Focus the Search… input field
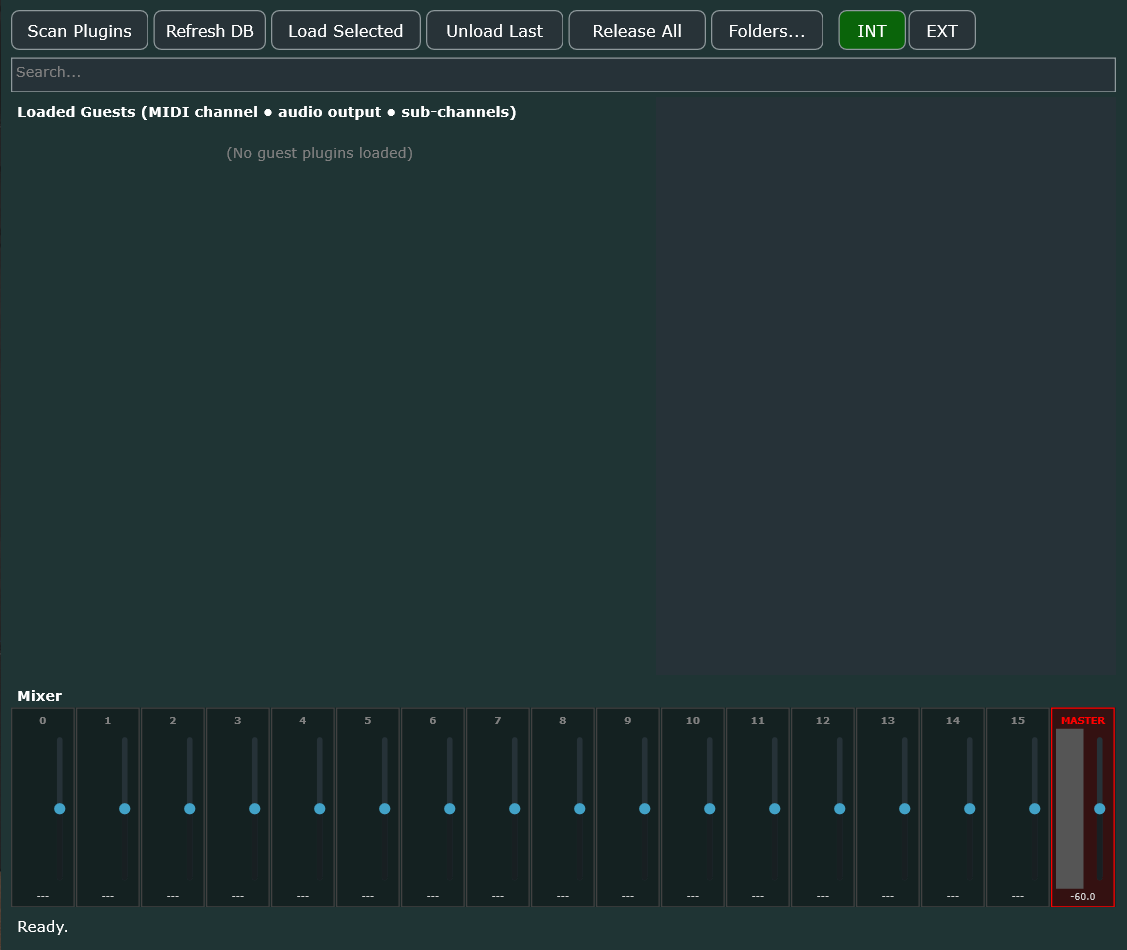 point(564,74)
